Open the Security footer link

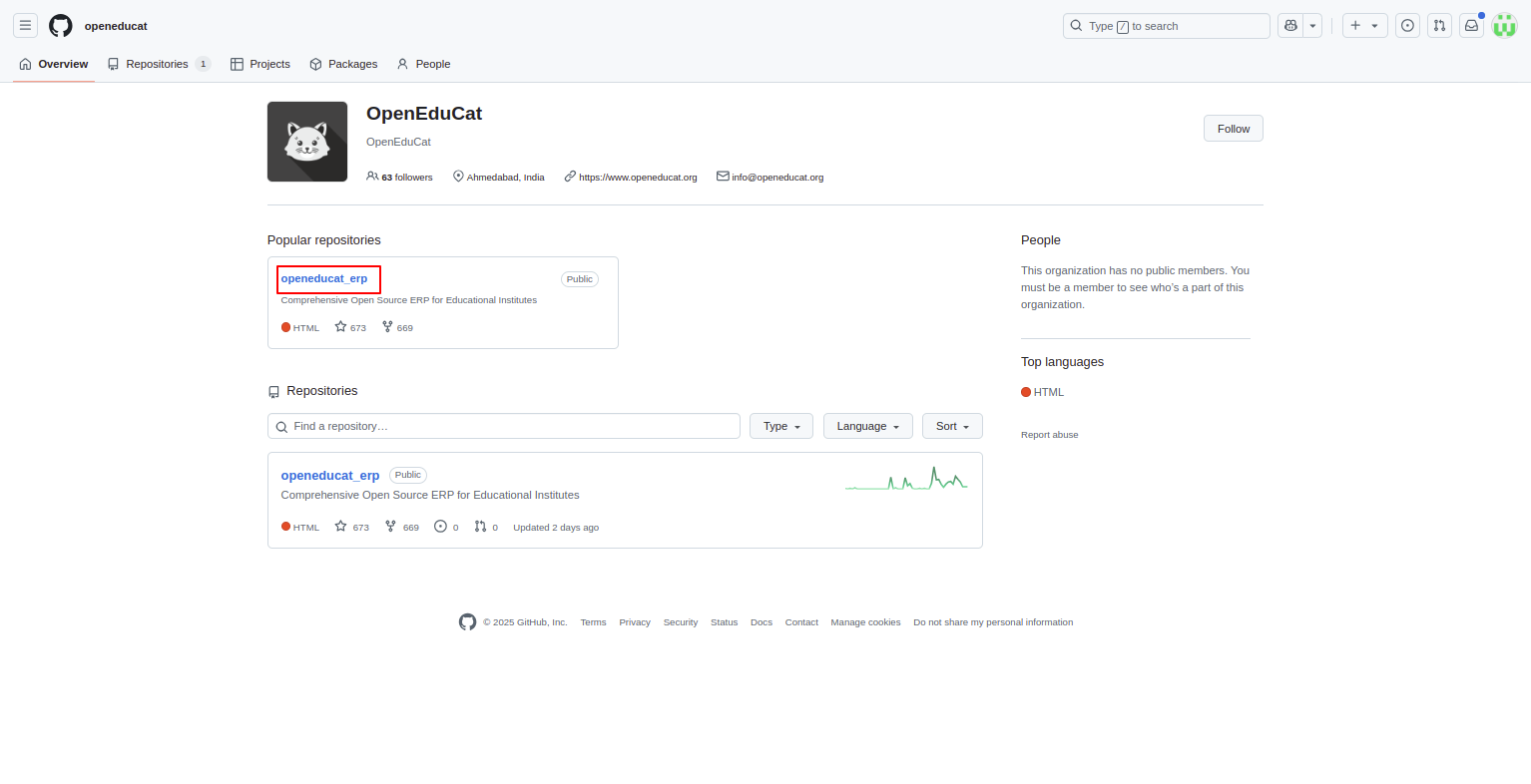[681, 622]
